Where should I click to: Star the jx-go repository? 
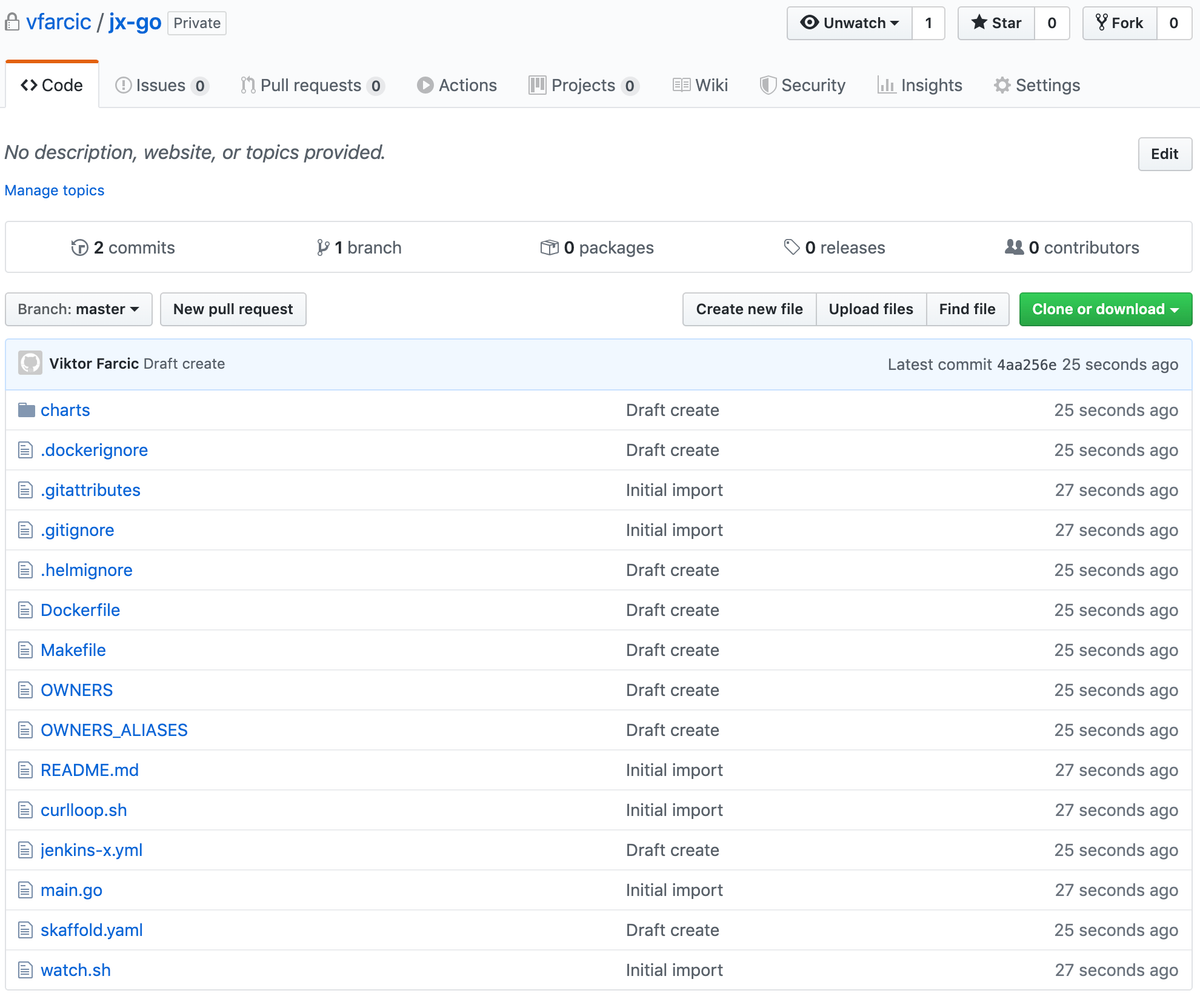[995, 23]
